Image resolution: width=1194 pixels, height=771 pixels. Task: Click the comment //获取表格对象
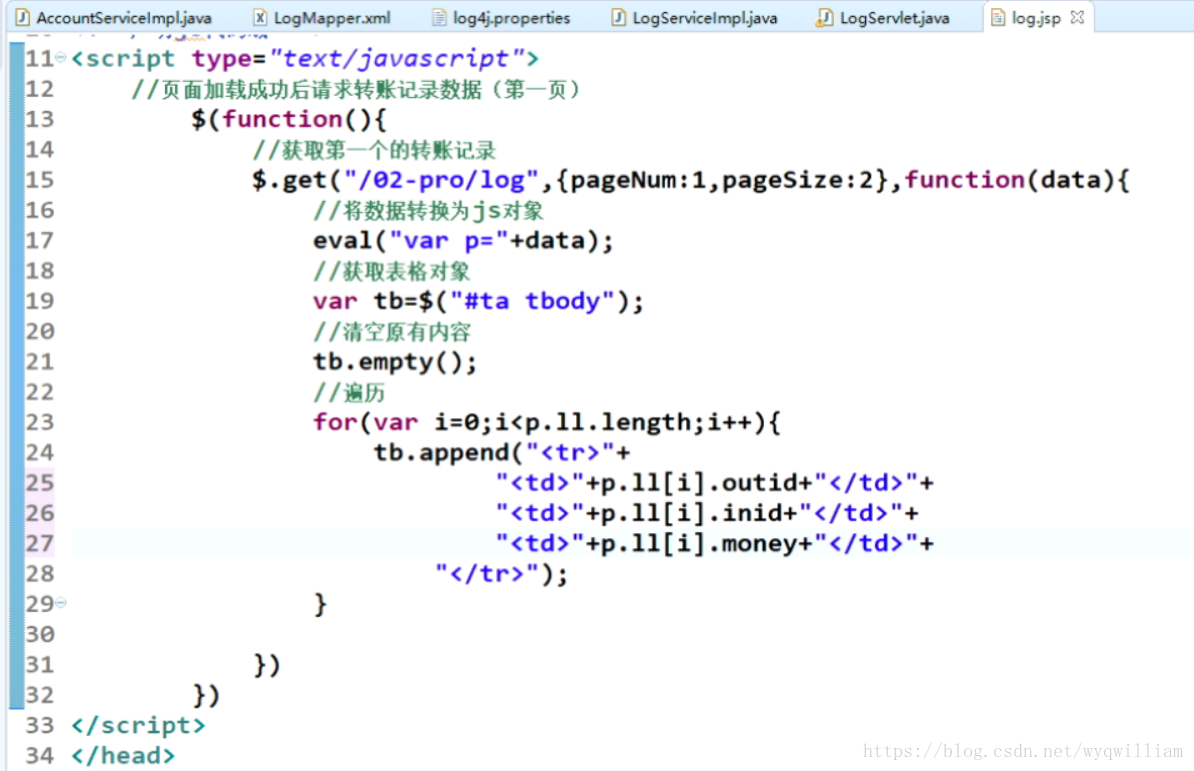(x=392, y=272)
